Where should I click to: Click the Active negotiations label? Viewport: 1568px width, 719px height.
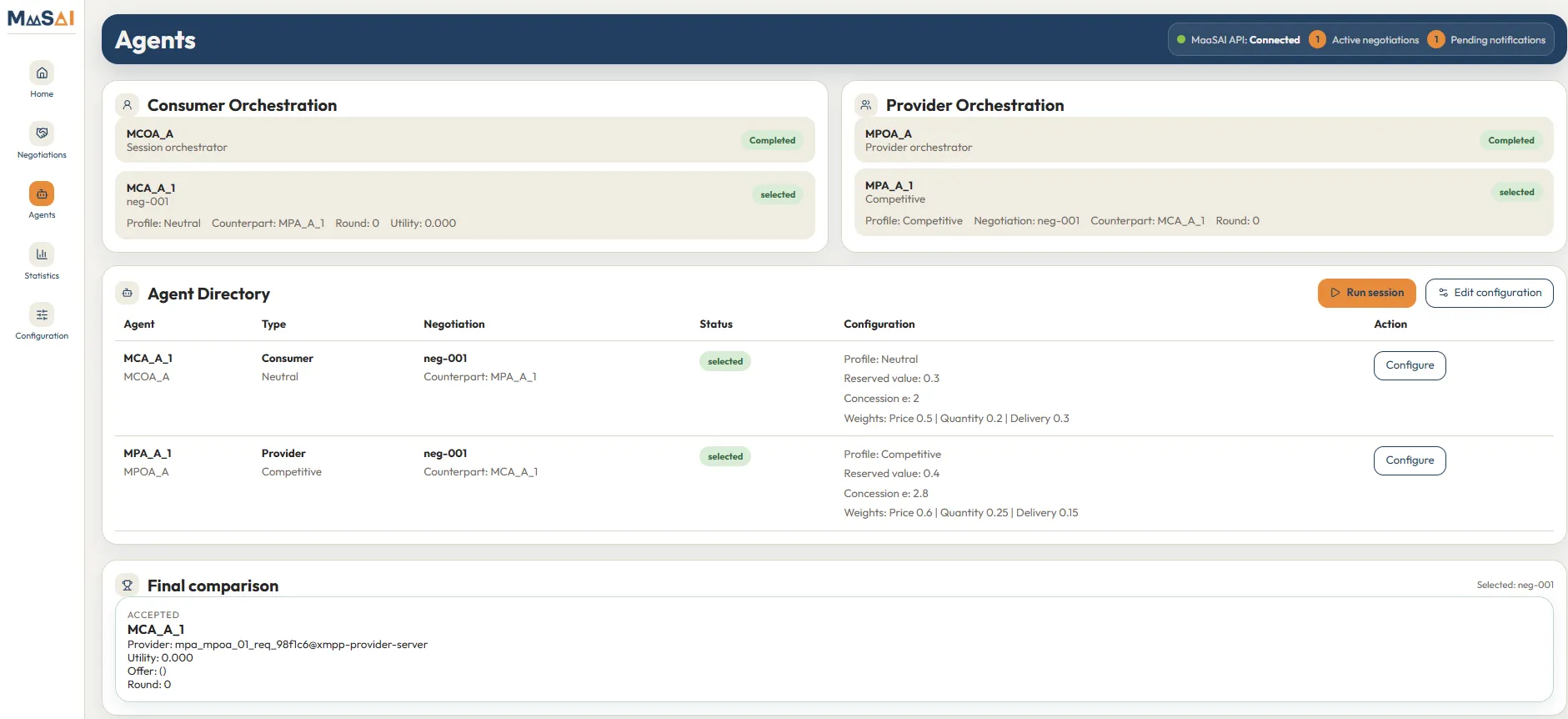coord(1375,40)
